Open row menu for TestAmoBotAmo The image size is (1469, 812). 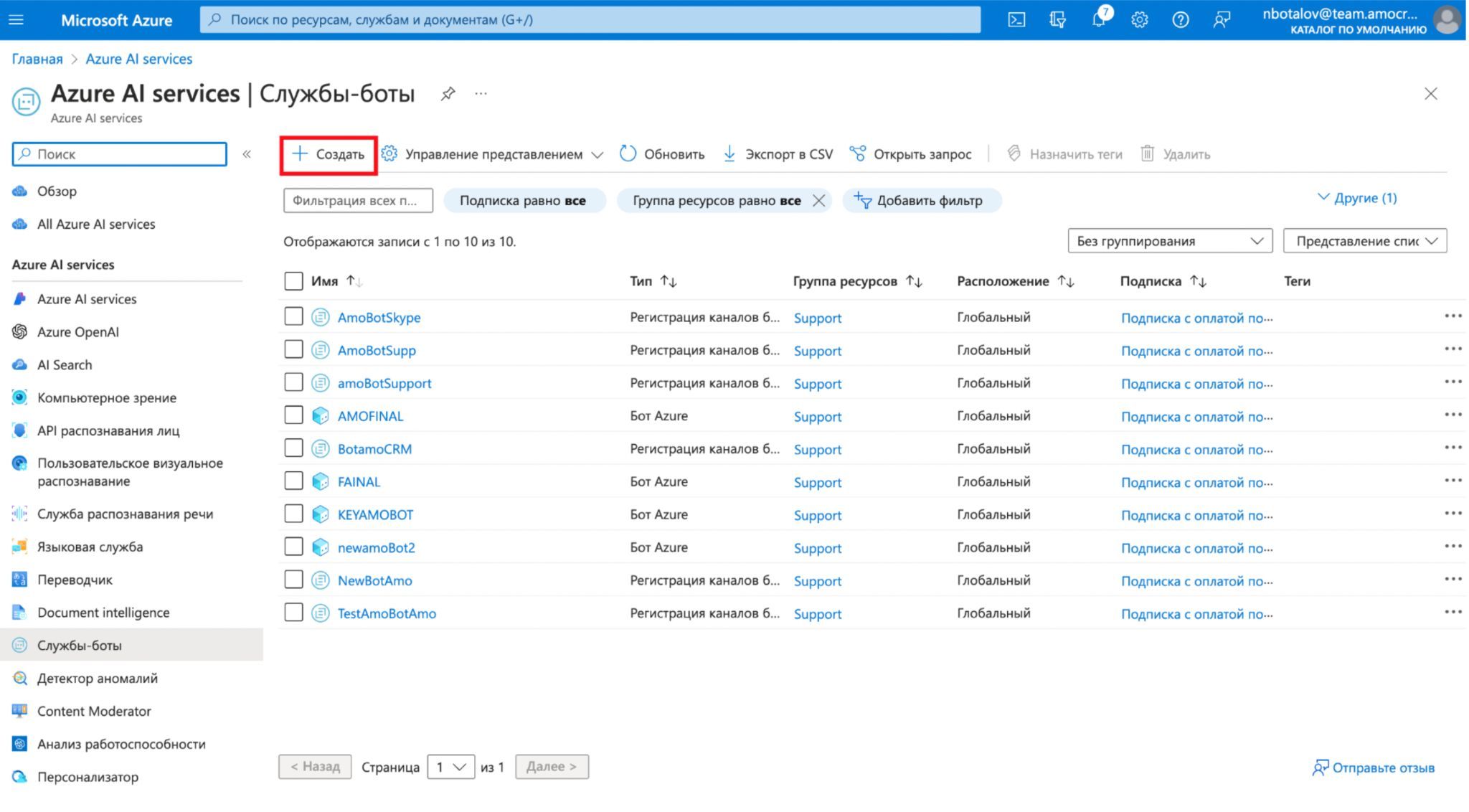click(1453, 613)
